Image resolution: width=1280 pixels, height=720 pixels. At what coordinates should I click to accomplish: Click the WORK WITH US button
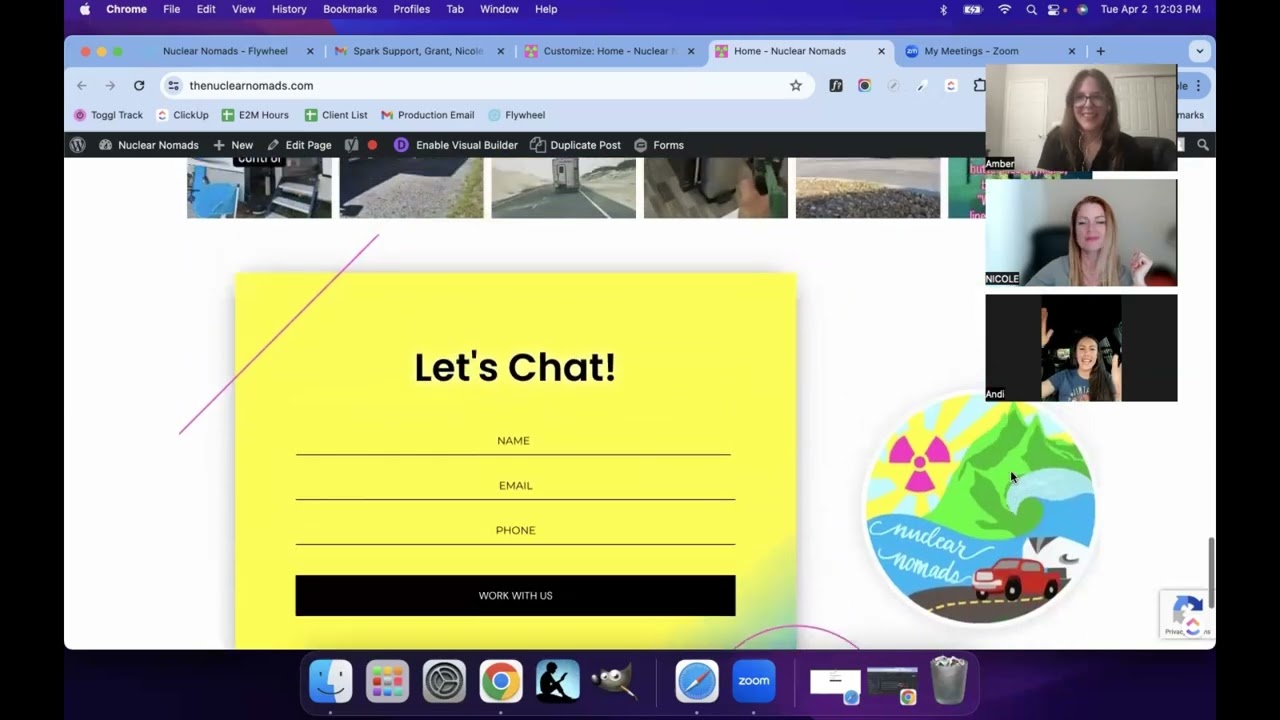click(x=515, y=596)
